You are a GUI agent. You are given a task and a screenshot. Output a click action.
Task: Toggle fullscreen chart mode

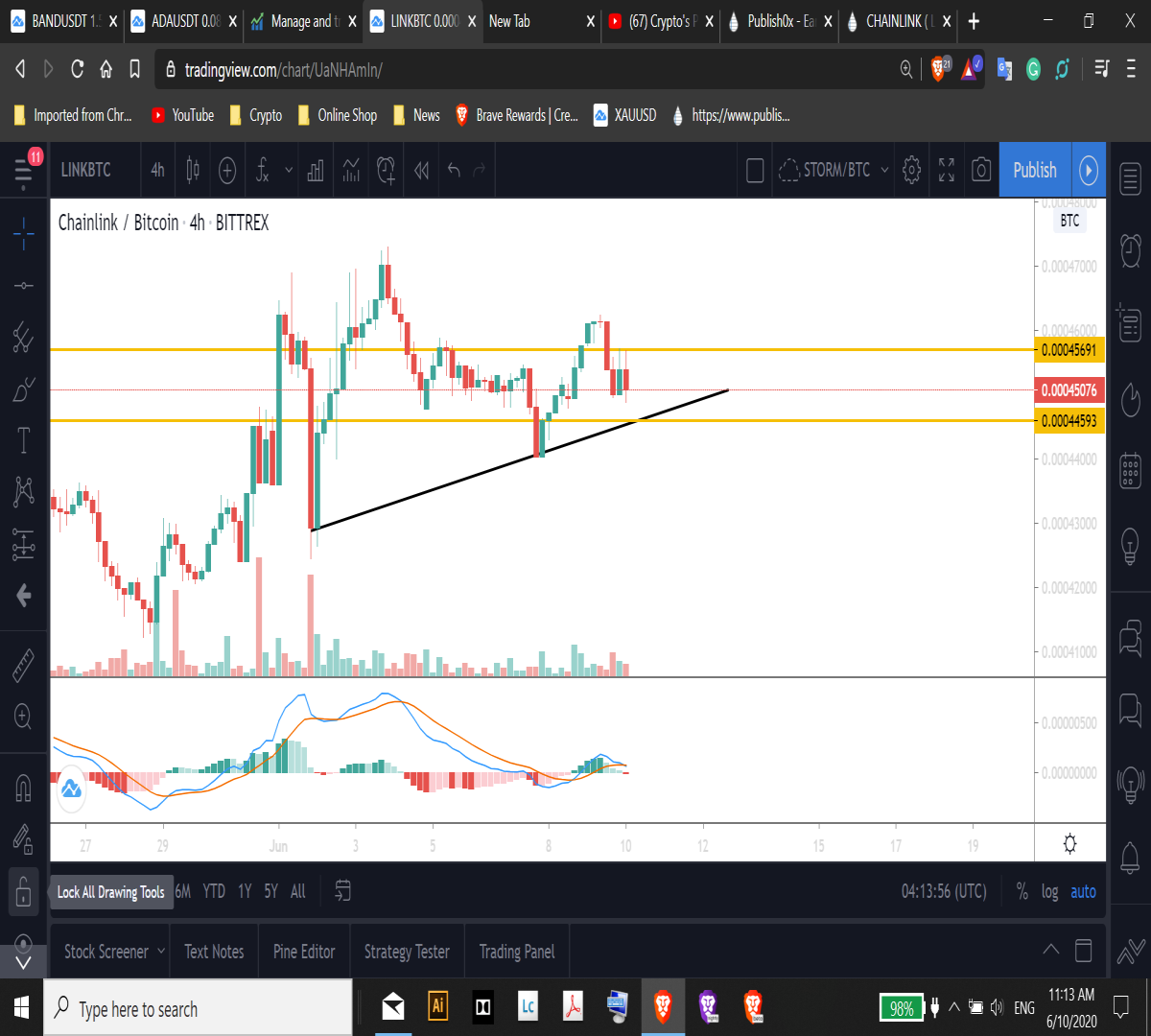(x=947, y=171)
